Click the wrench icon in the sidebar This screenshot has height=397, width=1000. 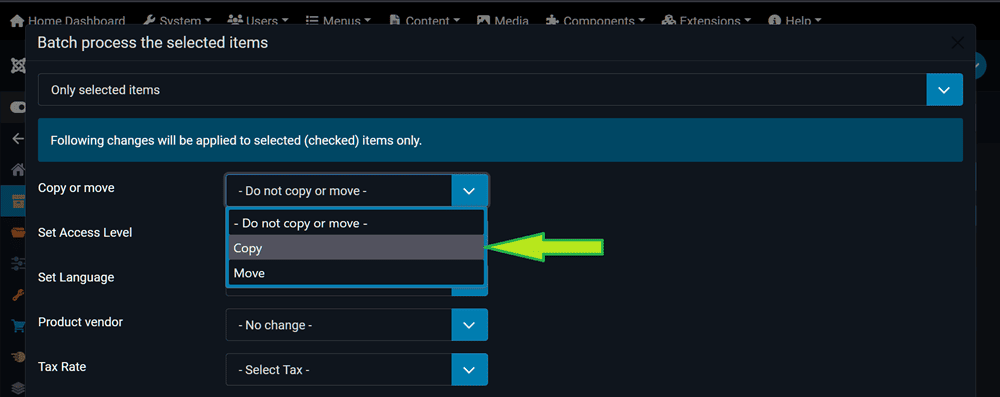click(18, 295)
